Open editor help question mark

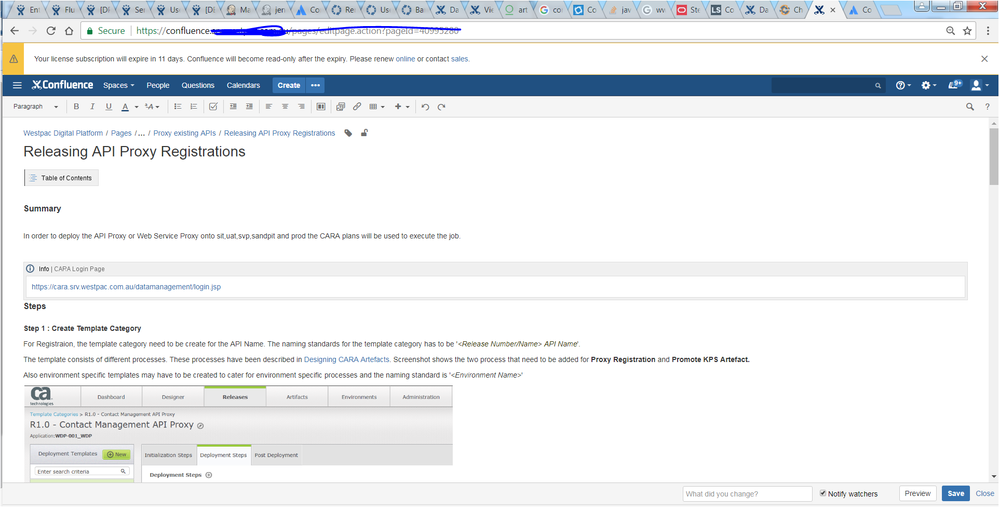pos(988,107)
